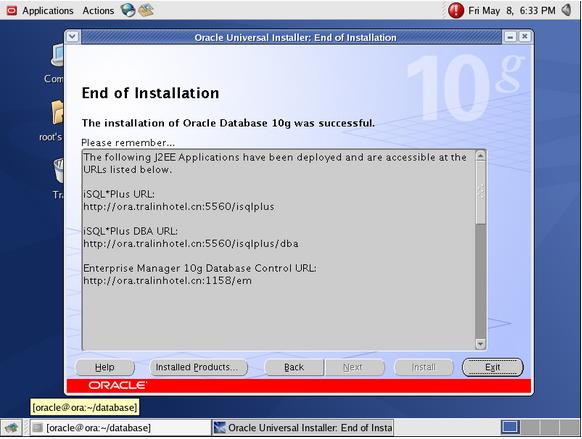Open the installer window menu arrow
The height and width of the screenshot is (439, 582).
(72, 37)
